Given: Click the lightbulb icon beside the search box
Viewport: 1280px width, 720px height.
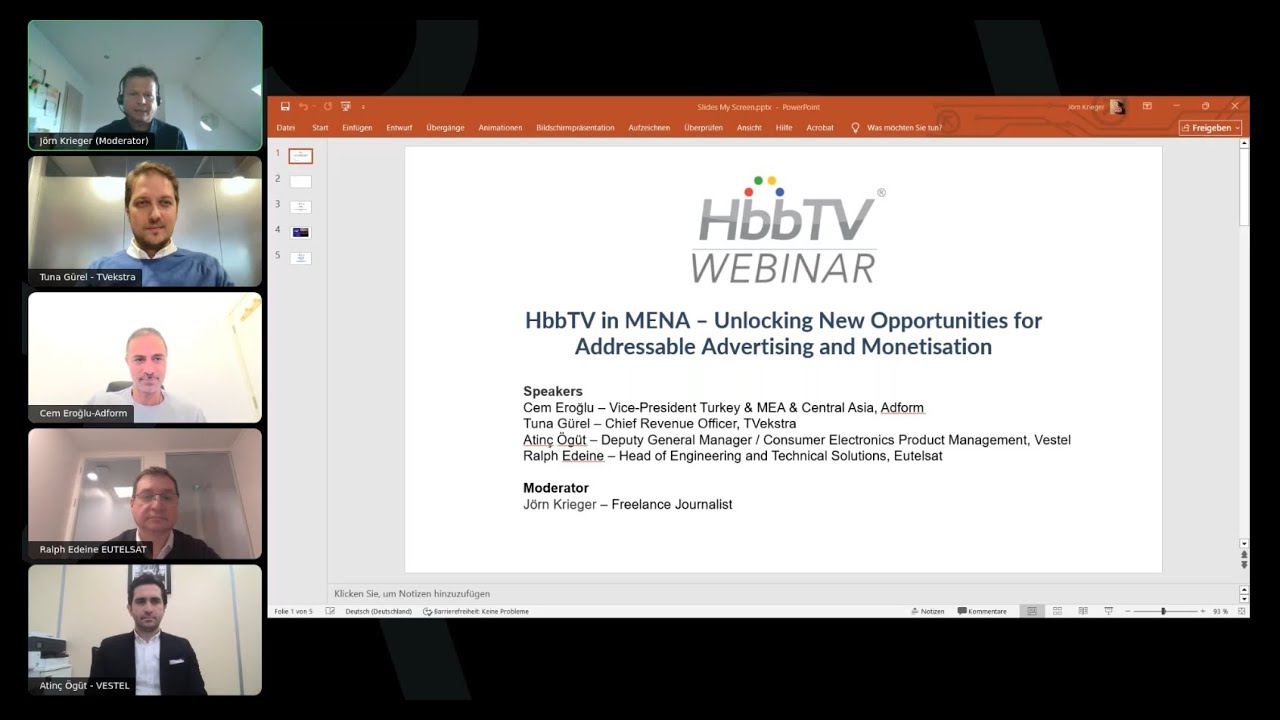Looking at the screenshot, I should click(x=855, y=128).
